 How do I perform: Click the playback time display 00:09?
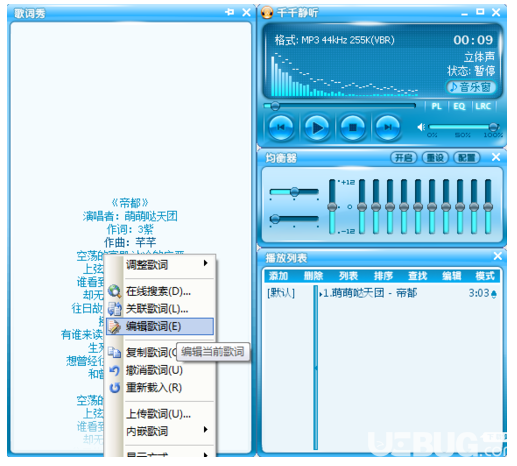tap(473, 40)
